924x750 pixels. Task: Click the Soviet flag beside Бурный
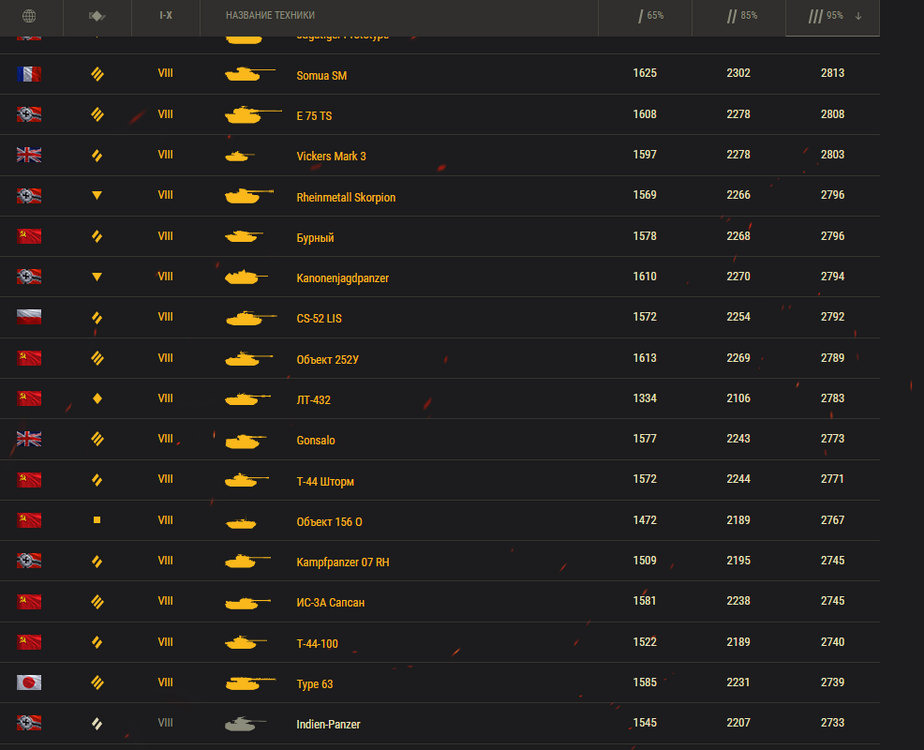click(x=29, y=236)
